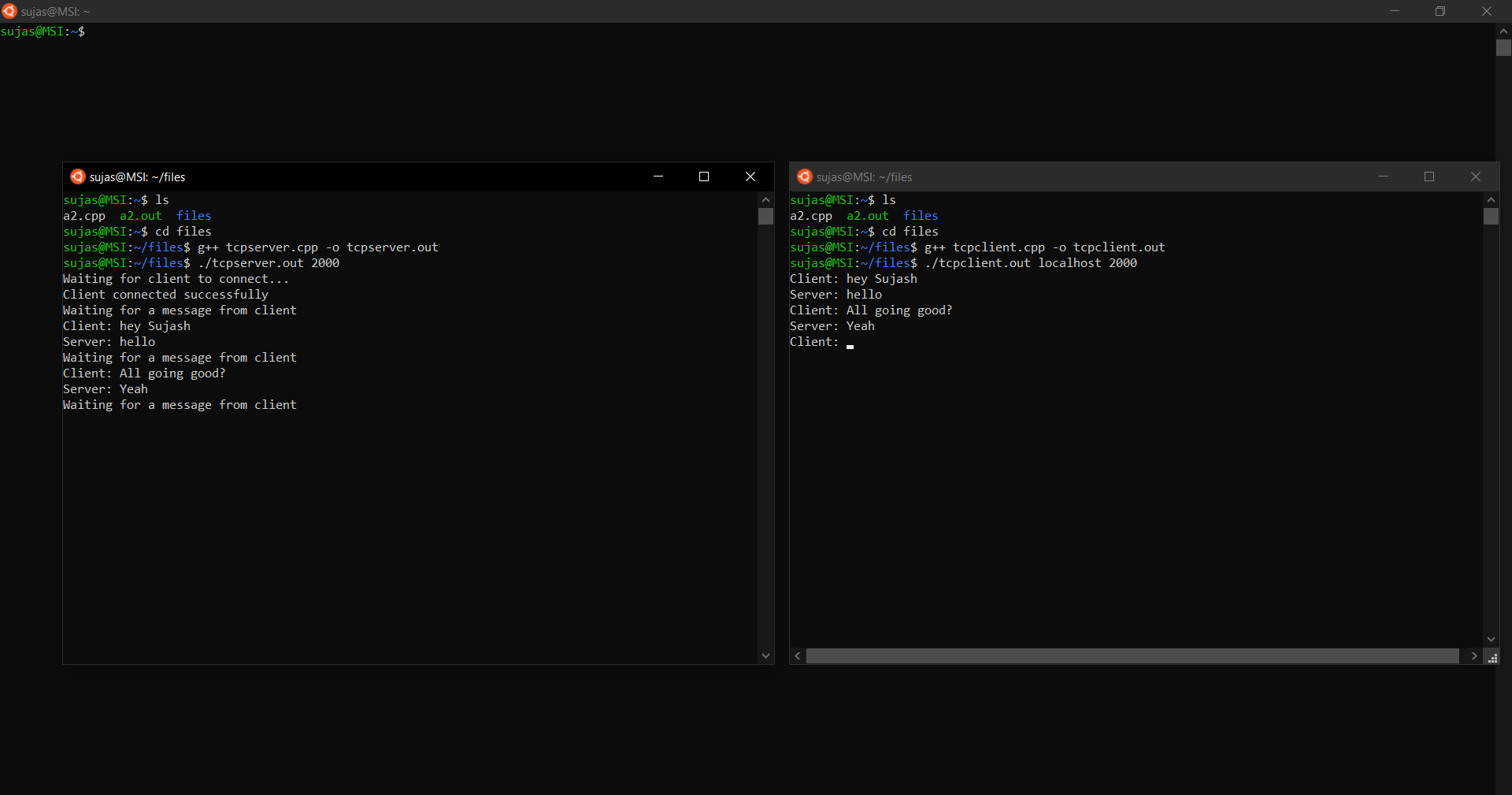Screen dimensions: 1512x795
Task: Click the resize grip of the client terminal
Action: (x=1492, y=656)
